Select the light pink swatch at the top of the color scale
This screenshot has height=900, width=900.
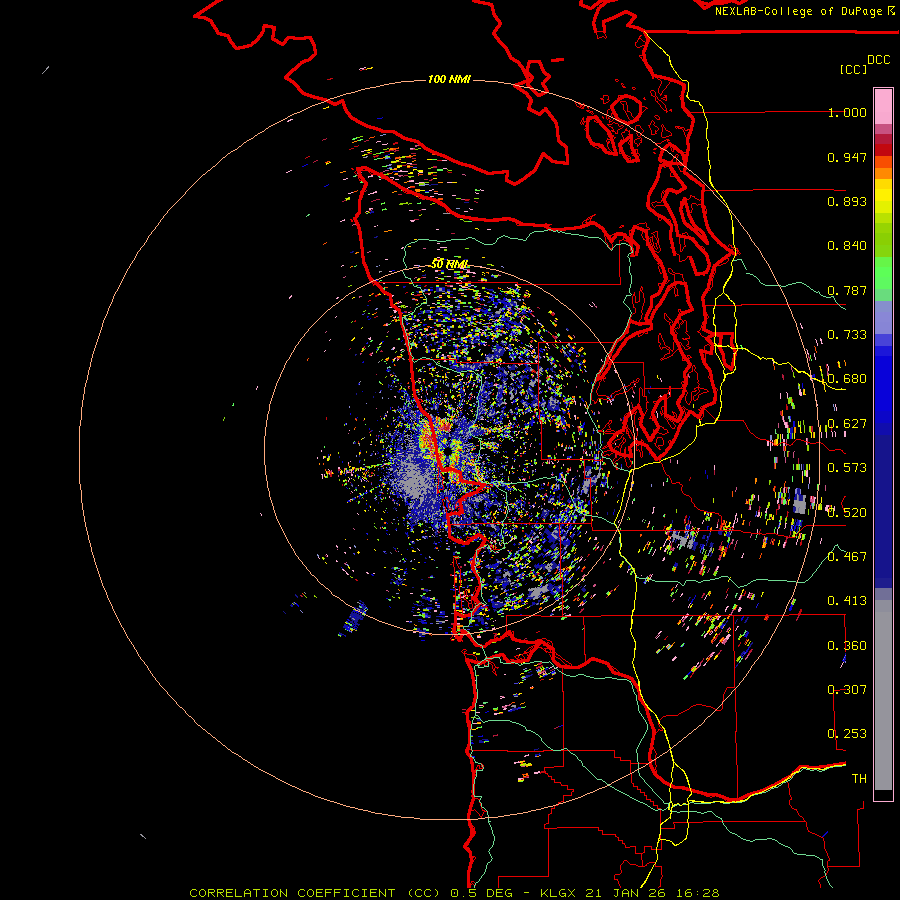tap(883, 106)
